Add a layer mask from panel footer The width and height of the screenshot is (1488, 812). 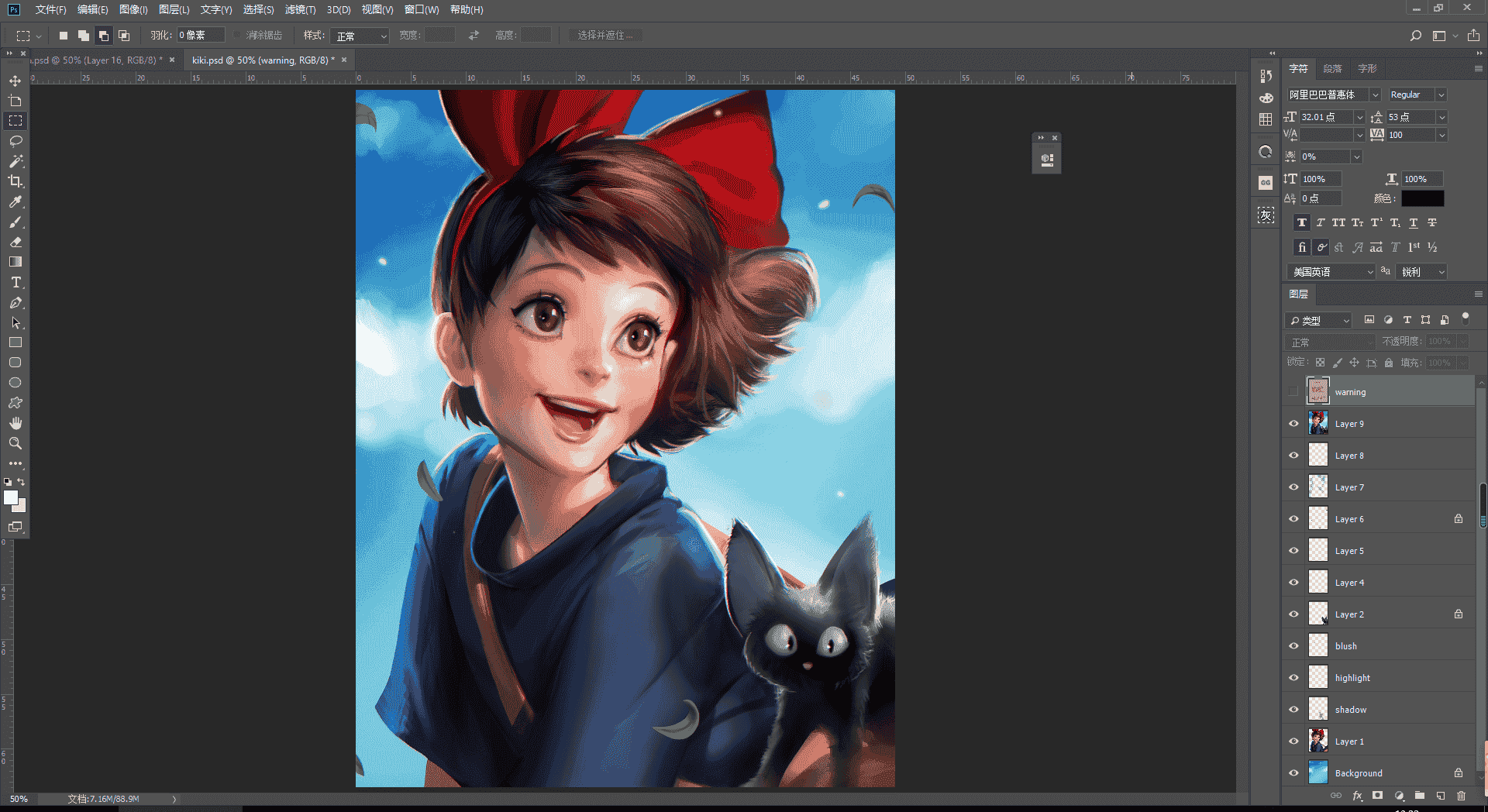click(x=1377, y=796)
